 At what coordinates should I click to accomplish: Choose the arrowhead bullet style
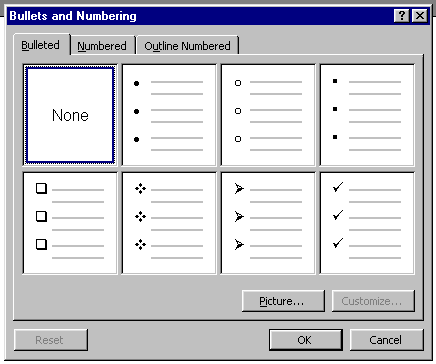pos(268,223)
